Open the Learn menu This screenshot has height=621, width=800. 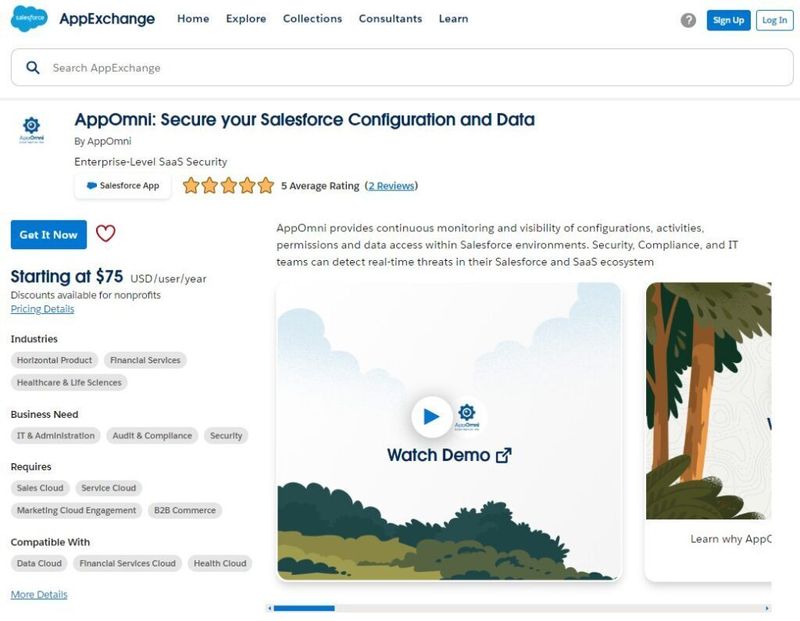coord(453,19)
